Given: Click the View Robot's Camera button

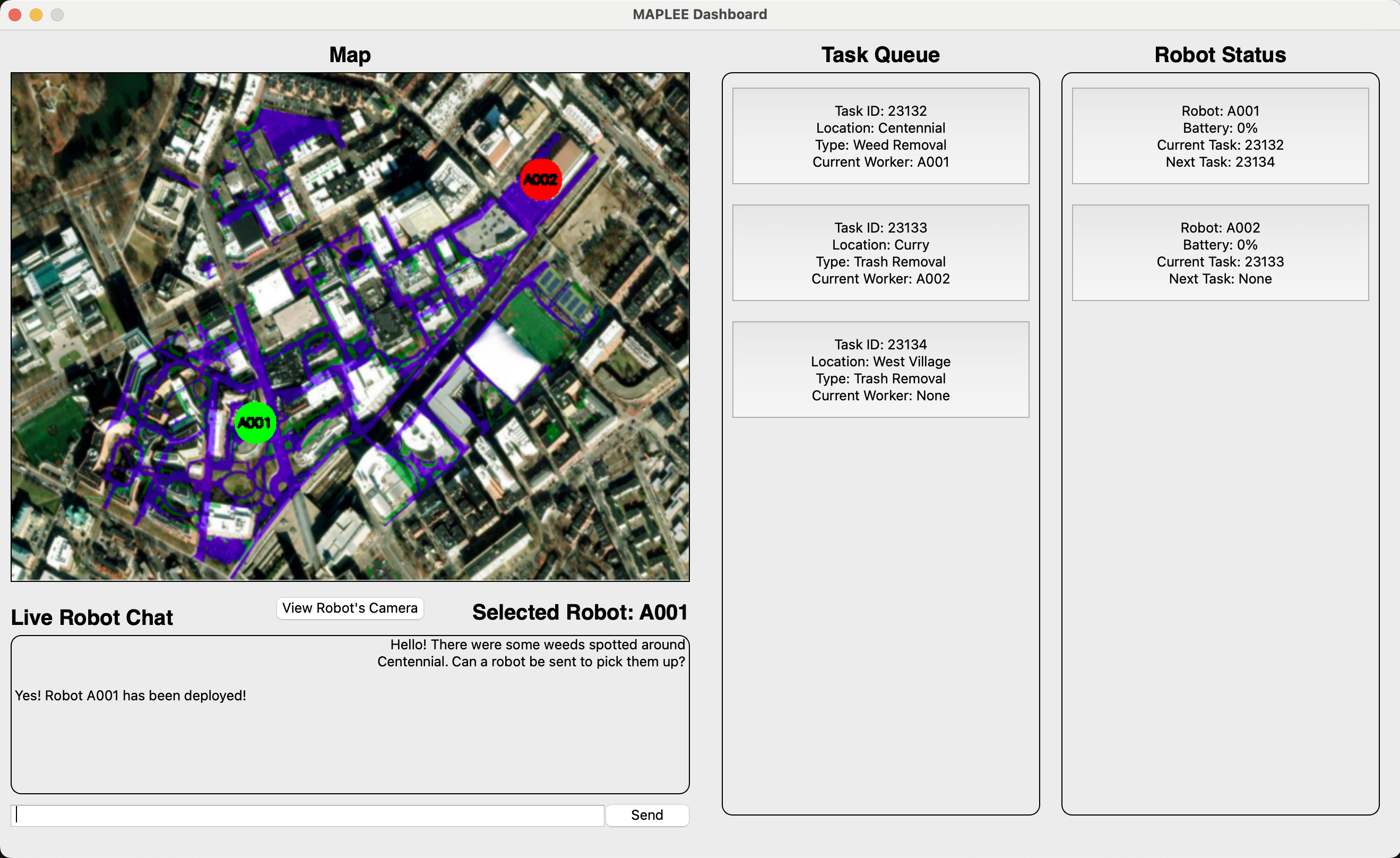Looking at the screenshot, I should [x=350, y=608].
